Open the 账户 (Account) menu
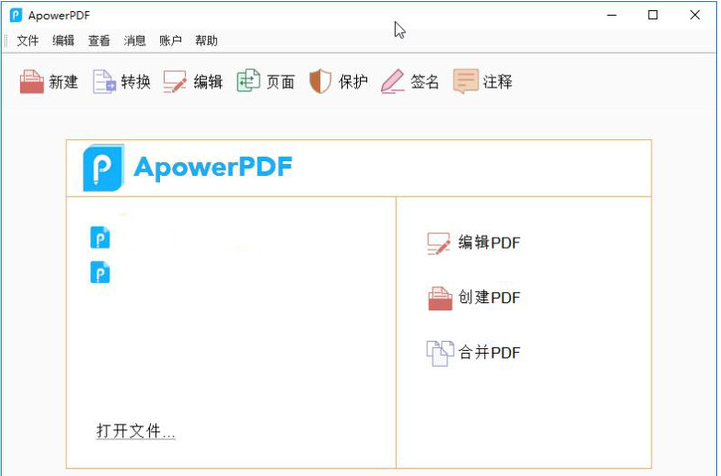721x476 pixels. pos(171,40)
